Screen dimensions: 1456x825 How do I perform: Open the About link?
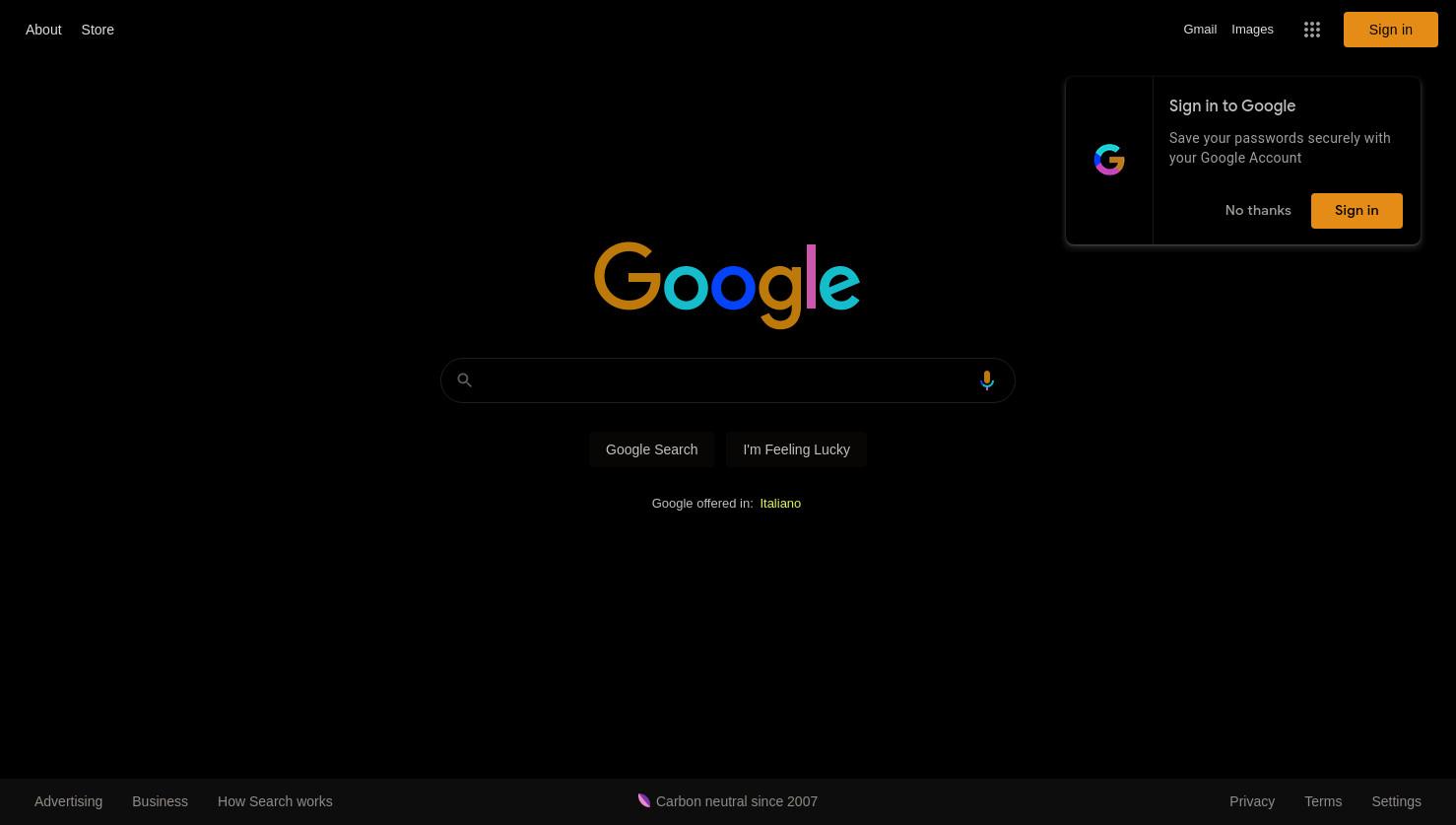(x=43, y=30)
